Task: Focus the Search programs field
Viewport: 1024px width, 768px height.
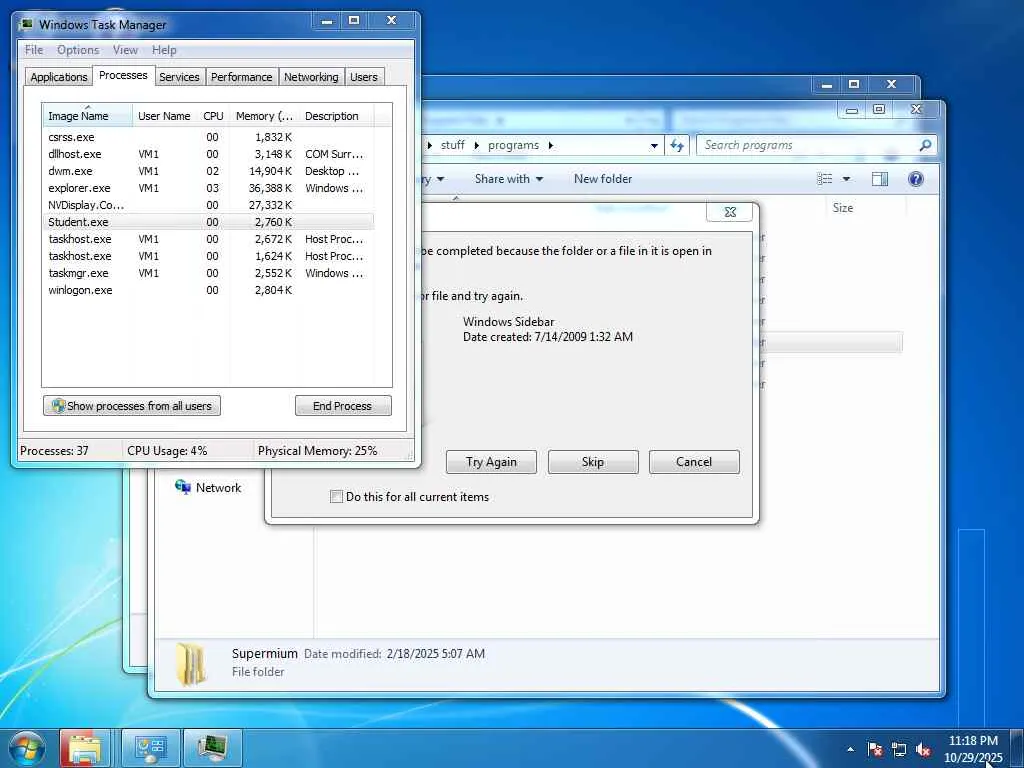Action: pos(816,145)
